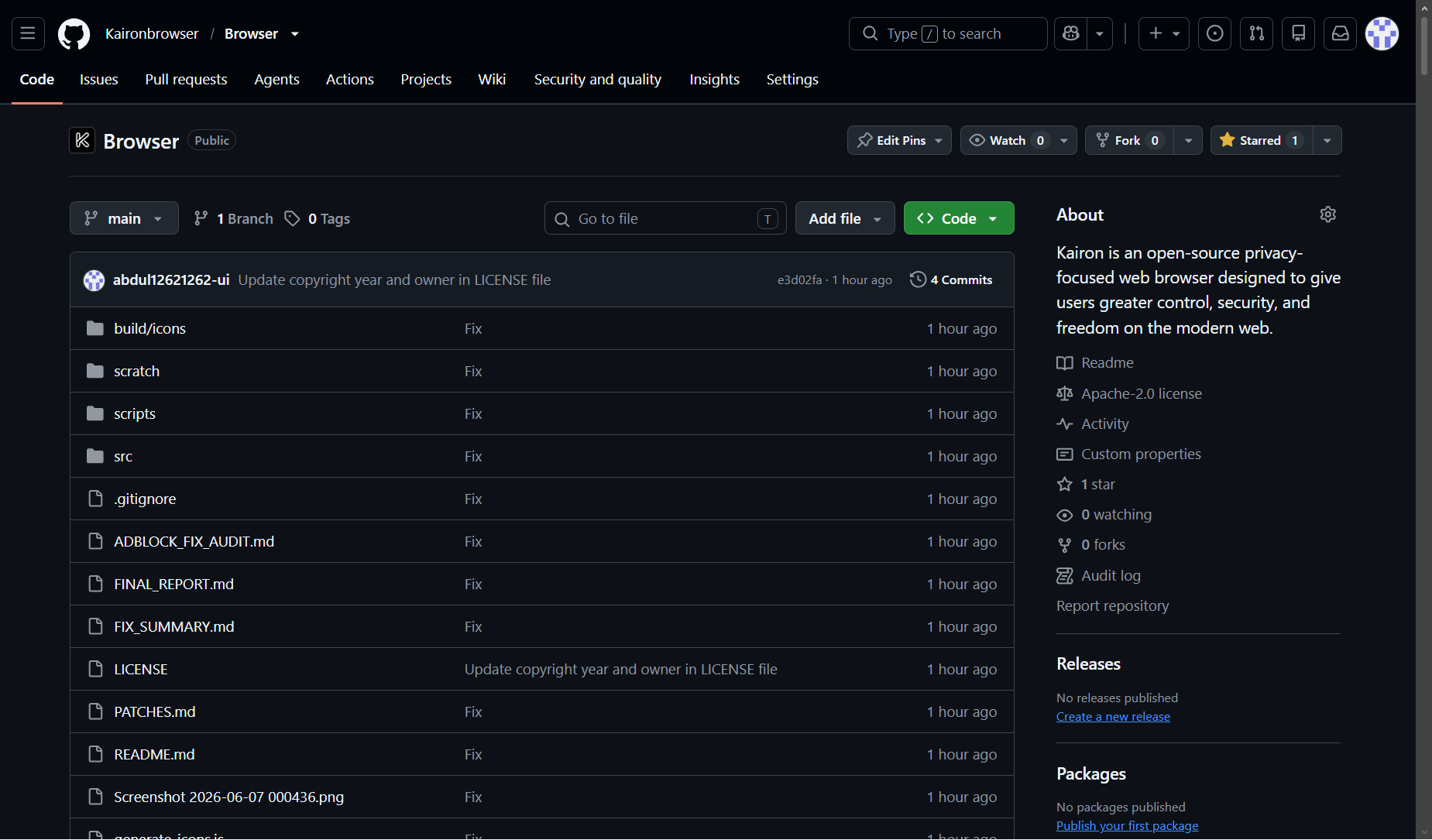This screenshot has width=1432, height=840.
Task: Click the commit author avatar
Action: pos(94,280)
